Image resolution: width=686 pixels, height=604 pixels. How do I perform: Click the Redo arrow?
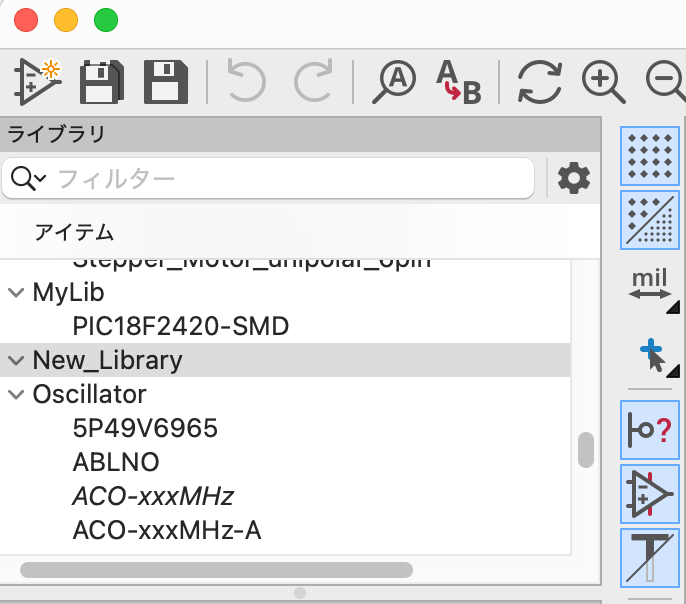tap(313, 82)
